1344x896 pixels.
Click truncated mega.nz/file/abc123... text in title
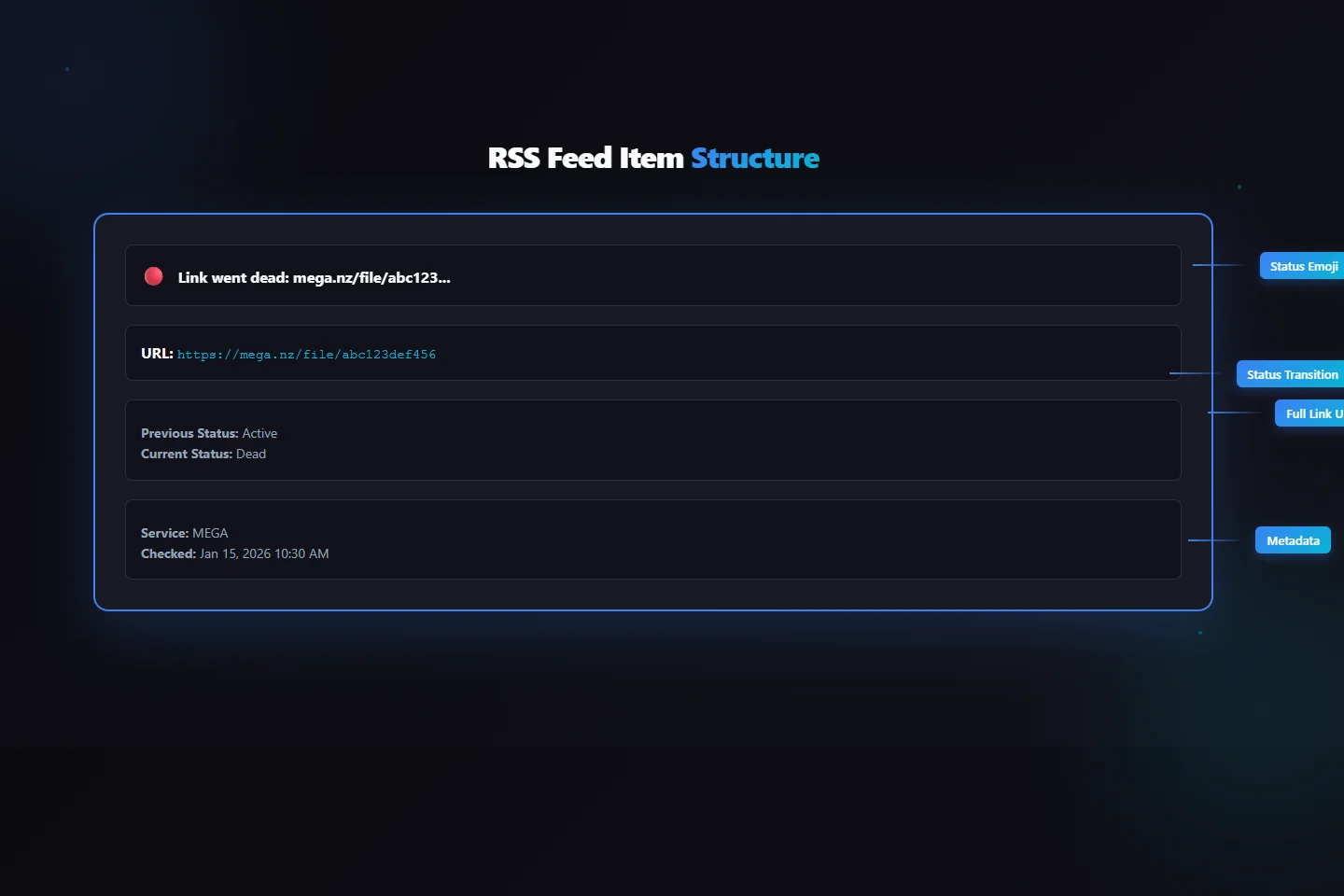(371, 277)
